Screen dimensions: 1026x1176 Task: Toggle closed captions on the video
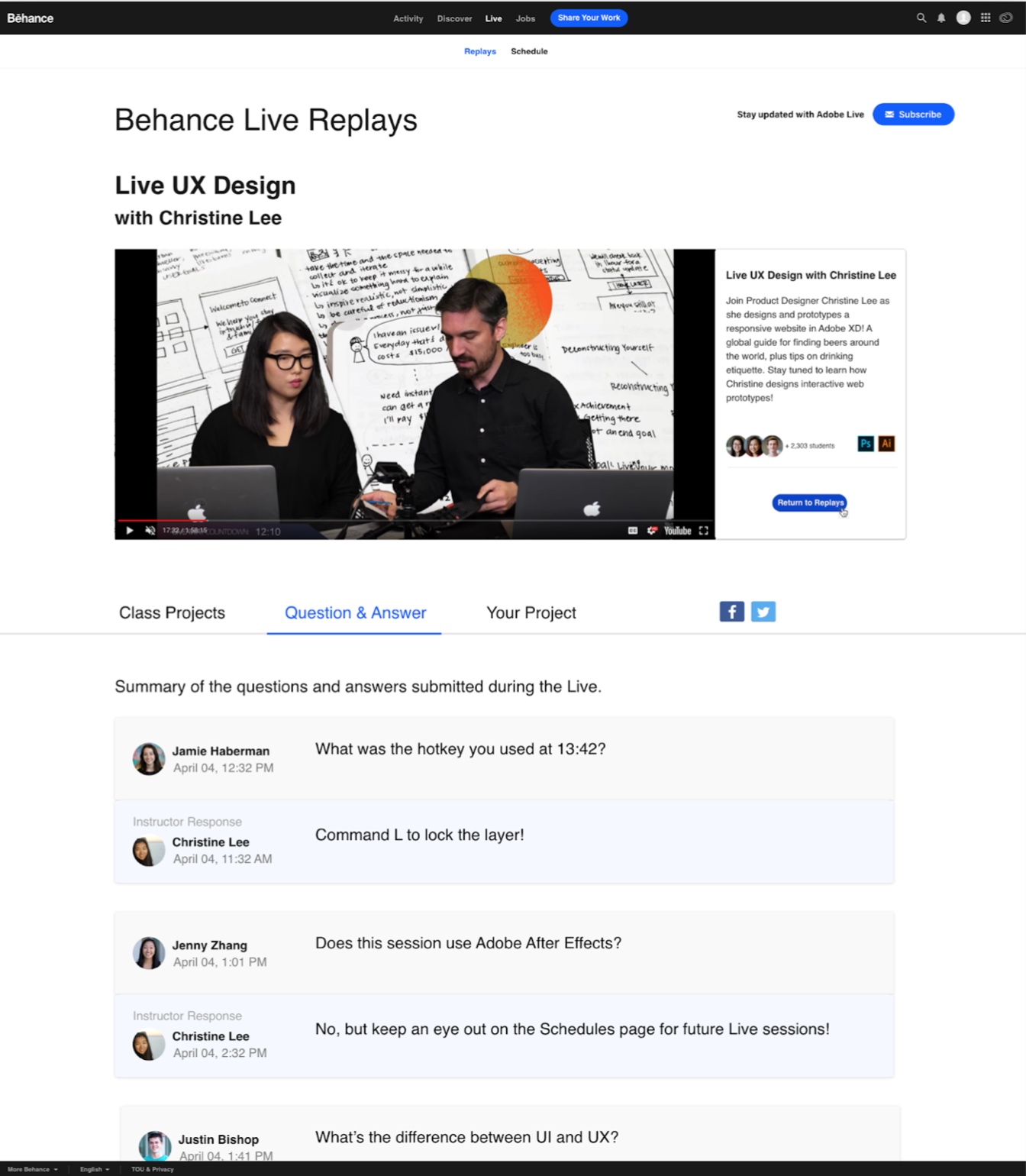tap(633, 530)
